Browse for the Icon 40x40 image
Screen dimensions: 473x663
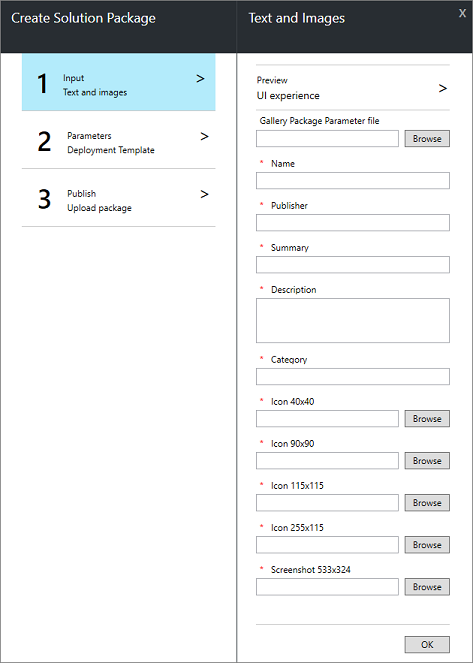coord(427,419)
